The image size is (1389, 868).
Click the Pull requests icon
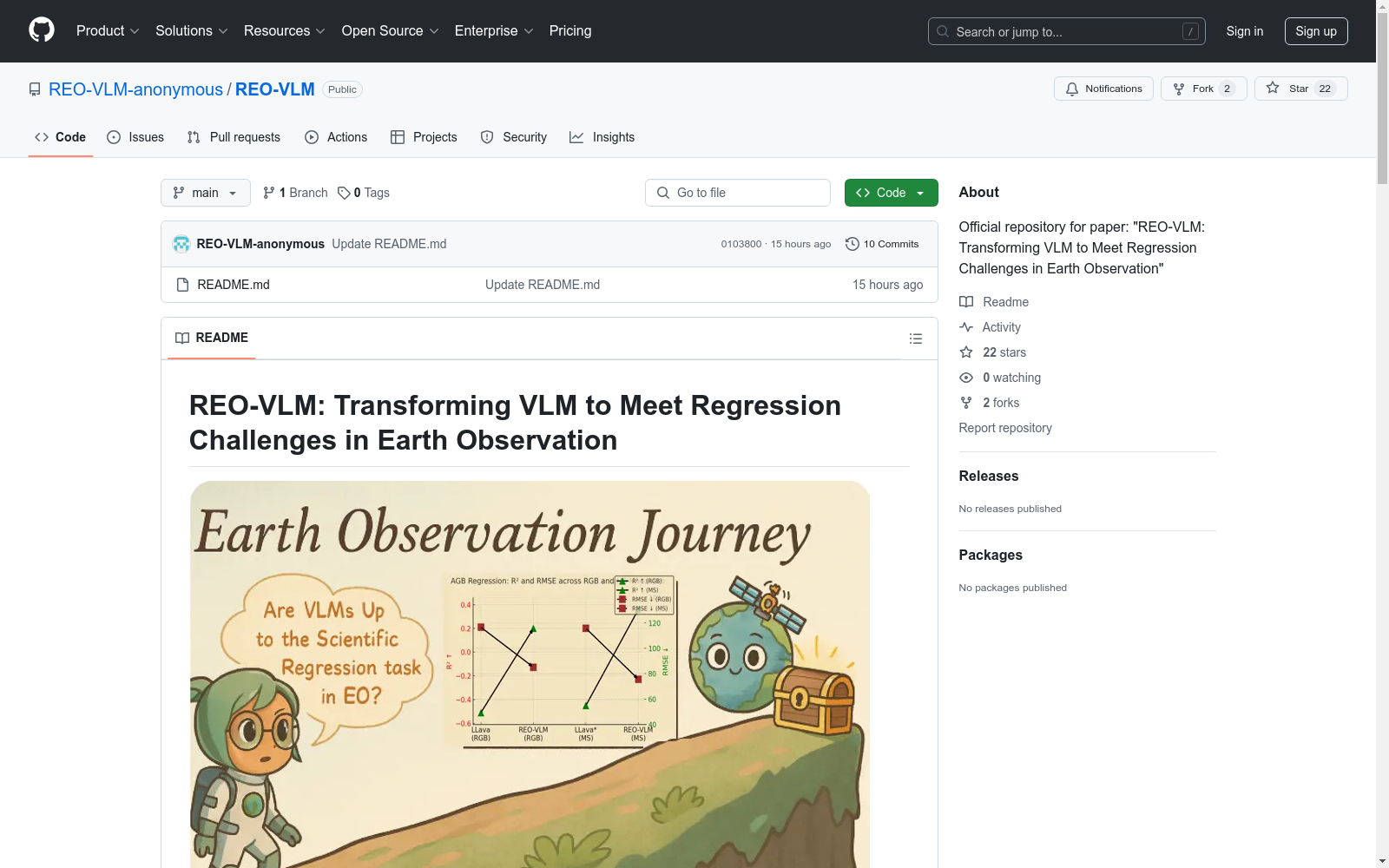coord(194,137)
